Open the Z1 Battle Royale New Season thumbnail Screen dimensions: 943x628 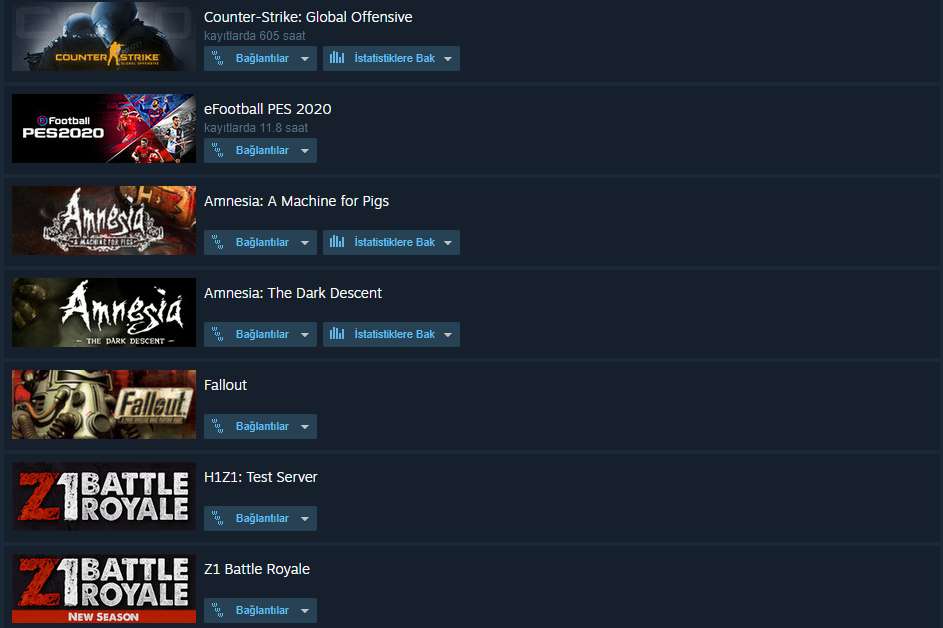pyautogui.click(x=104, y=588)
